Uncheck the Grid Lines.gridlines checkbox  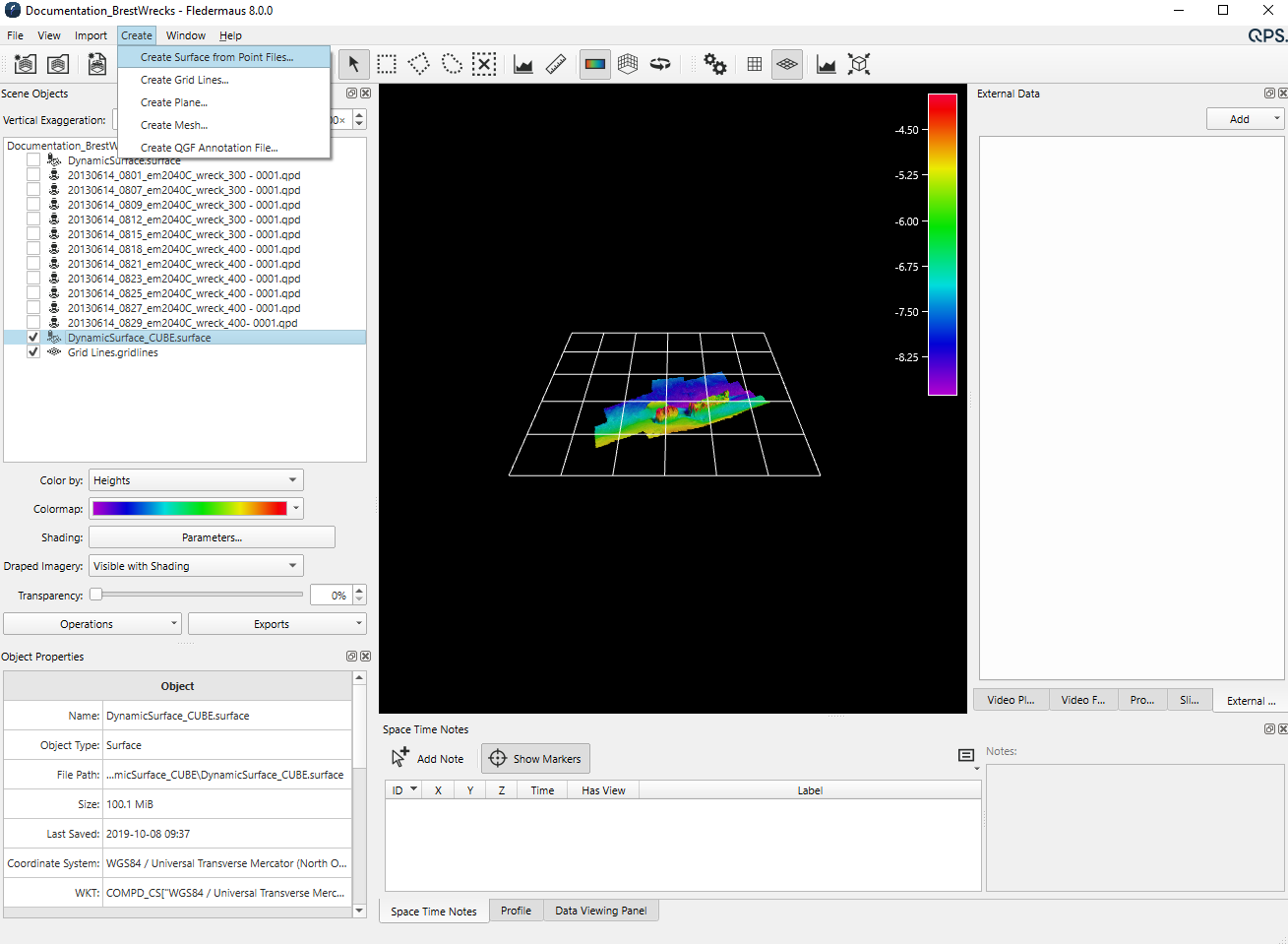[33, 352]
